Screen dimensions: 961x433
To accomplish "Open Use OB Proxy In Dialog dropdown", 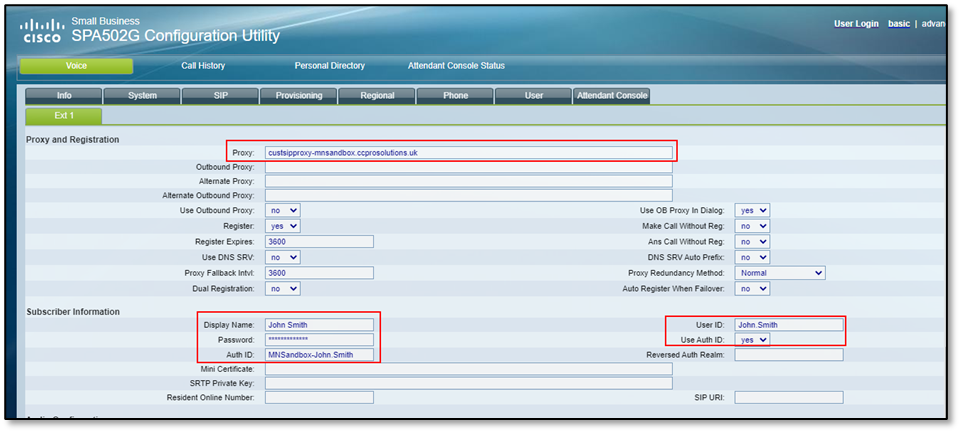I will 753,210.
